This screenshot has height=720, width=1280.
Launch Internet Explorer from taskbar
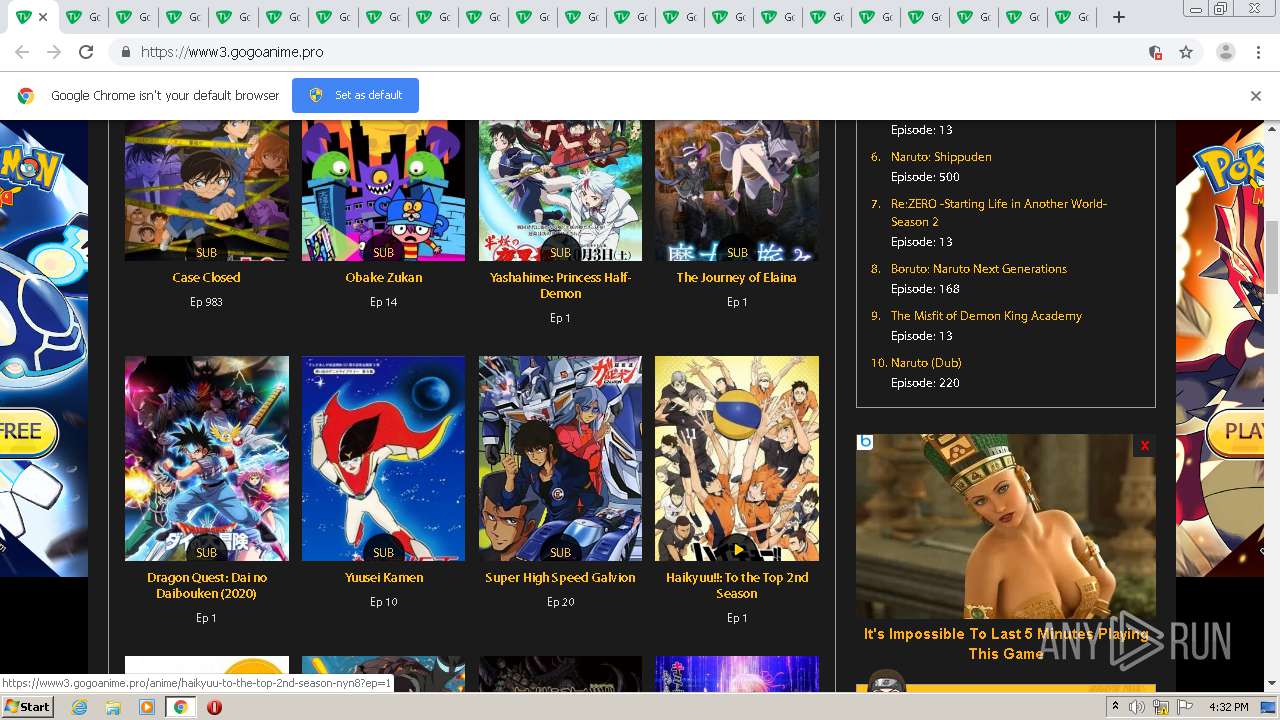point(80,707)
